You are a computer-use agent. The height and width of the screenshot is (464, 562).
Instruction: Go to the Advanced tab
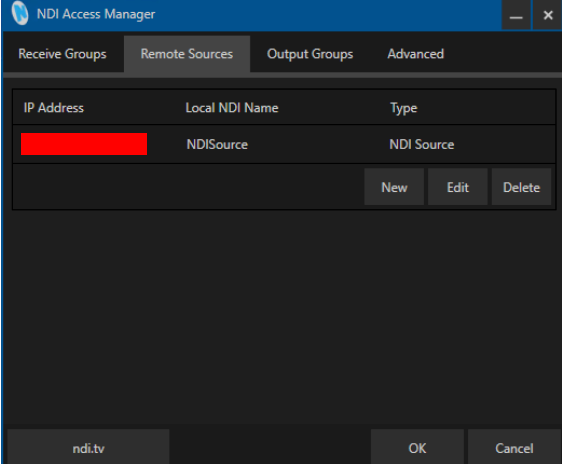point(415,54)
